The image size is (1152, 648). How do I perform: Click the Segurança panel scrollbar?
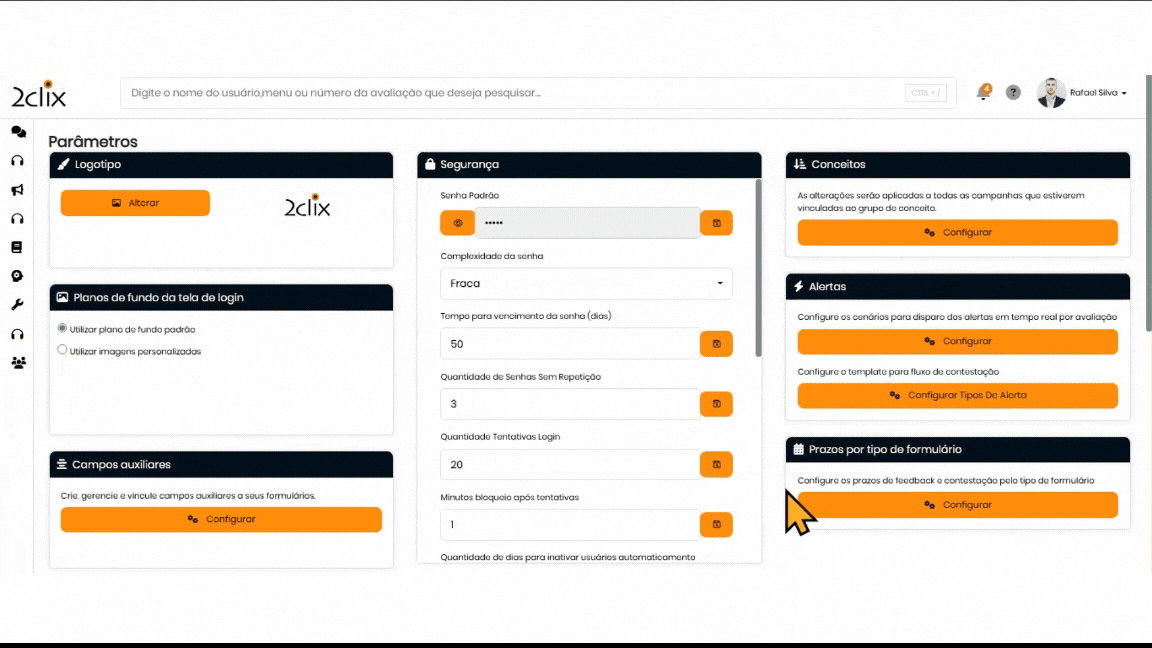point(757,270)
